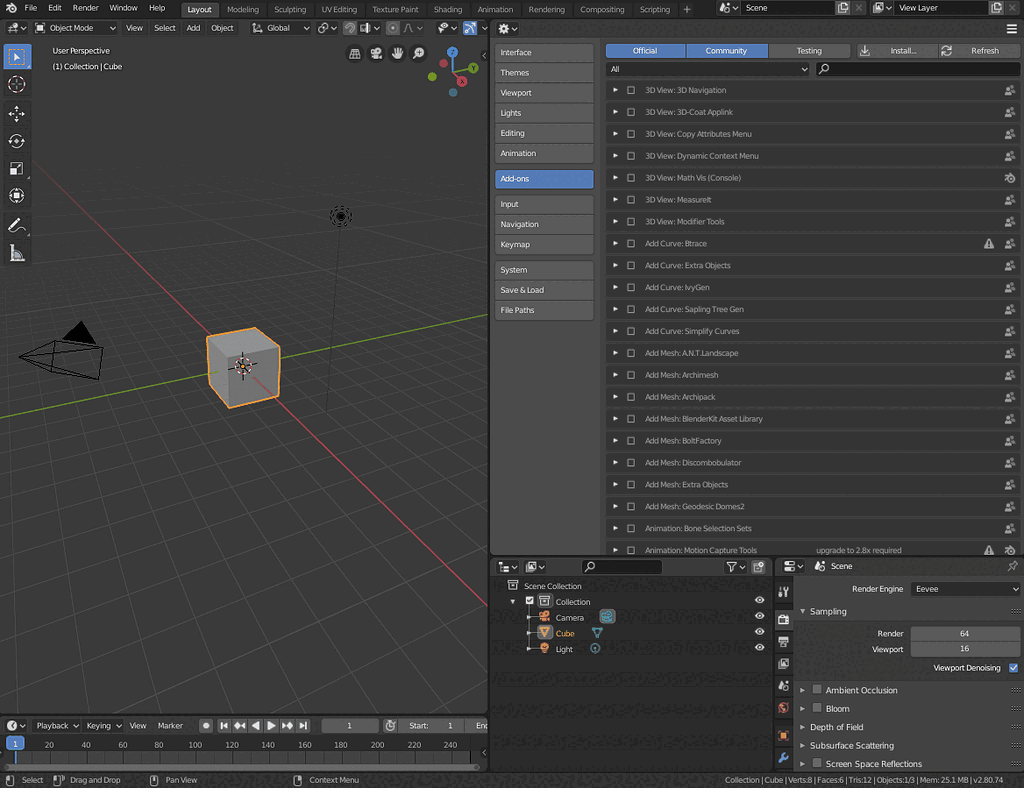Switch to the Sculpting workspace tab
This screenshot has width=1024, height=788.
(289, 9)
